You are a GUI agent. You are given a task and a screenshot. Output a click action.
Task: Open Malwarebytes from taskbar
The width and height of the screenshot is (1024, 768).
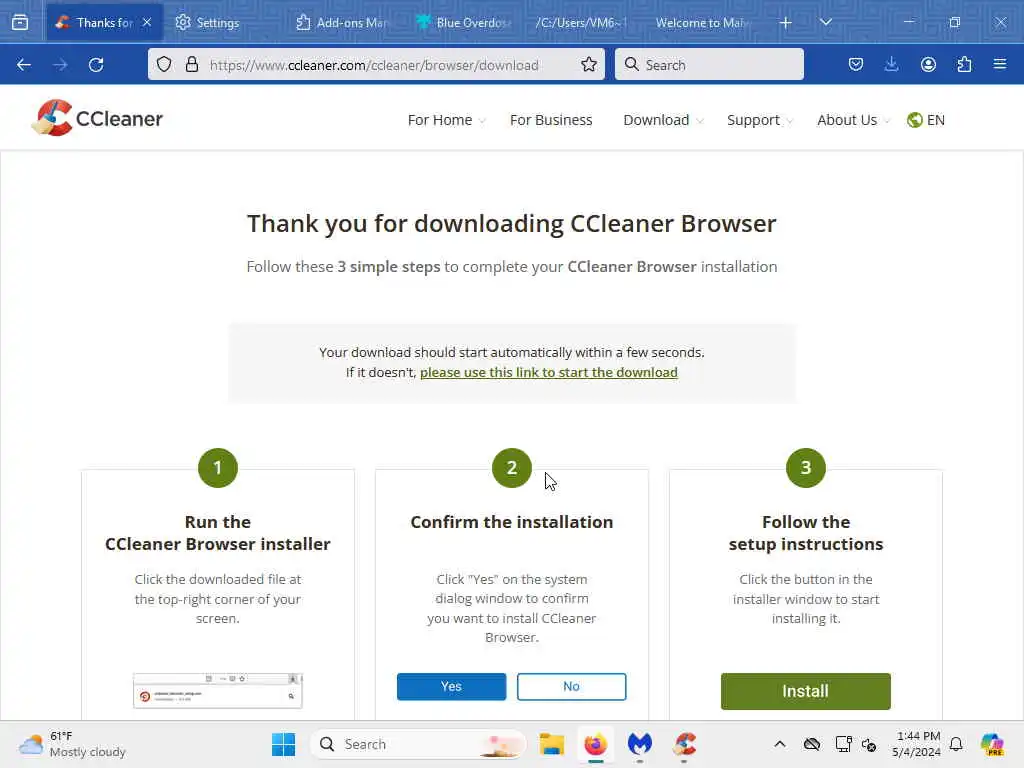point(640,744)
